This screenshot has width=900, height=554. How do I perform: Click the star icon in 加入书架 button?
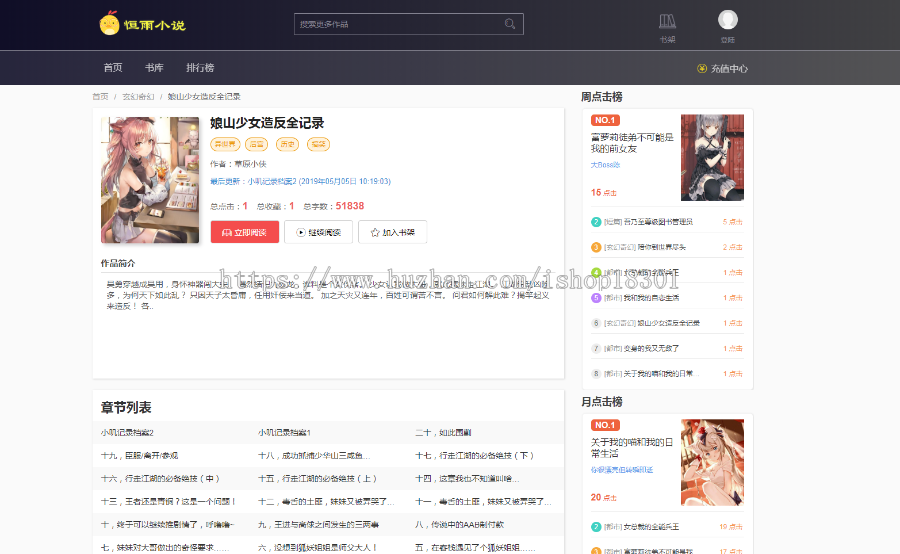click(x=375, y=233)
